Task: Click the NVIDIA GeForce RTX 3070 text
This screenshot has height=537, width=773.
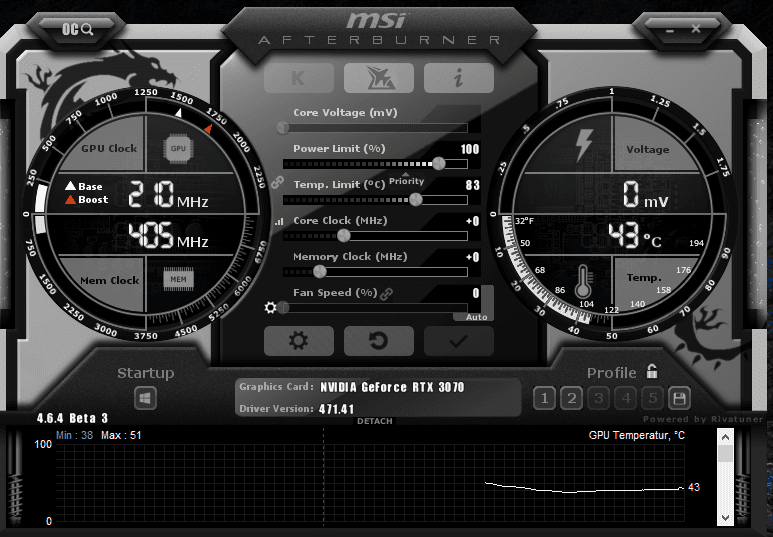Action: pyautogui.click(x=392, y=387)
